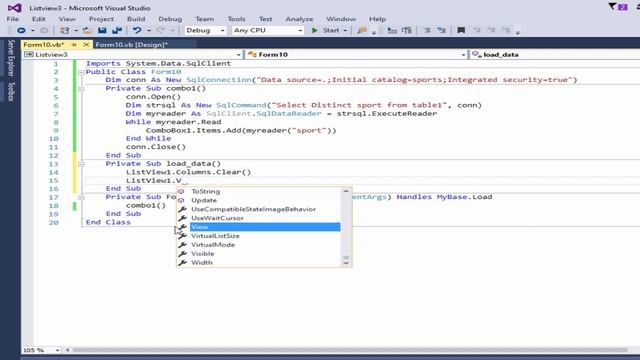Close the Form10.vb tab
Image resolution: width=640 pixels, height=360 pixels.
86,44
